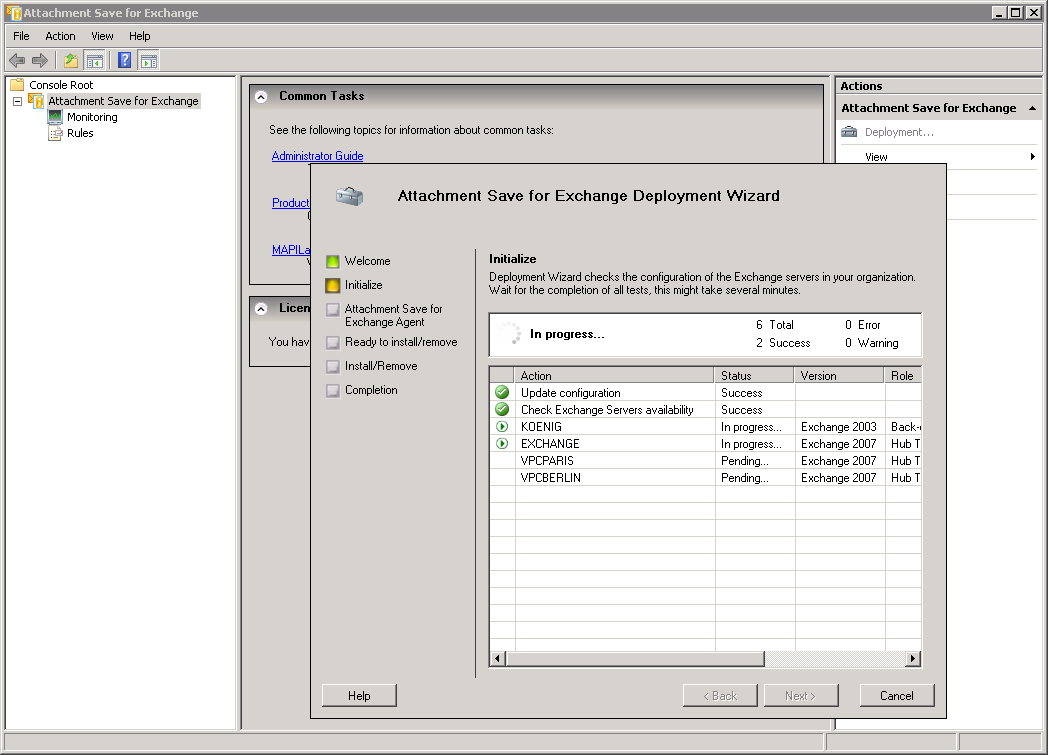Sort by the Action column header
Image resolution: width=1048 pixels, height=755 pixels.
614,375
